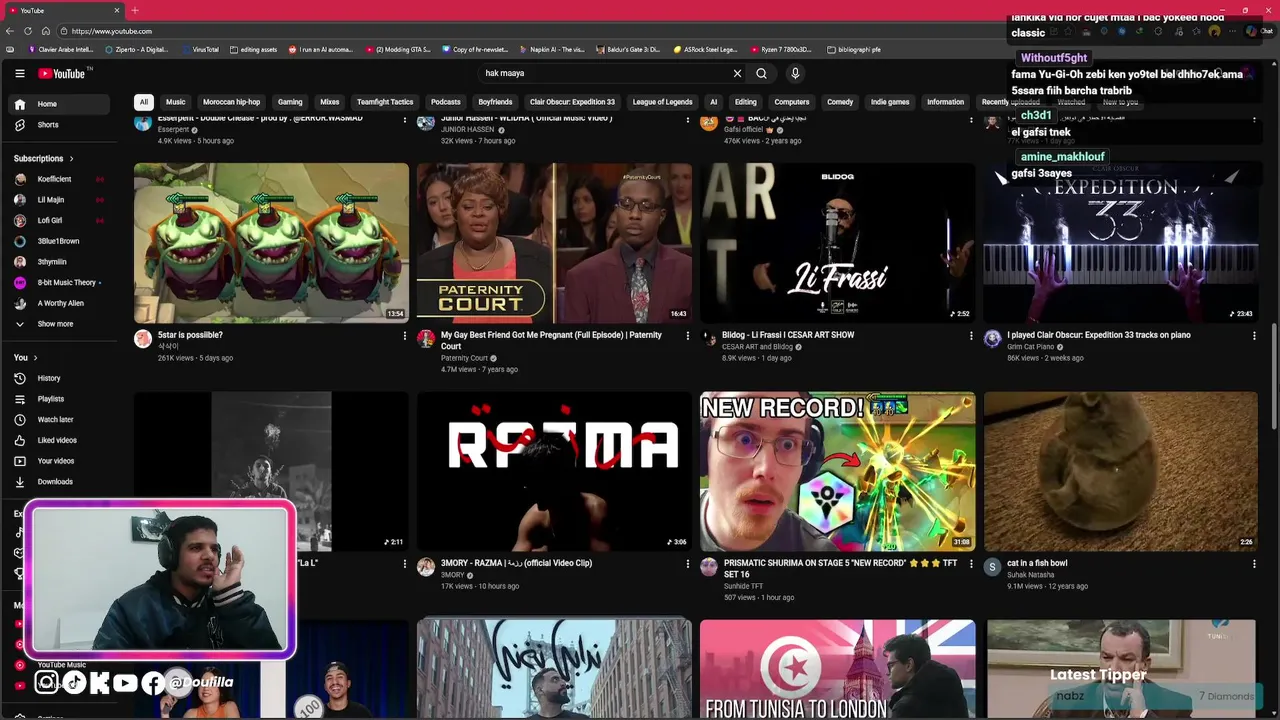This screenshot has width=1280, height=720.
Task: Select the 'All' filter chip
Action: [x=143, y=102]
